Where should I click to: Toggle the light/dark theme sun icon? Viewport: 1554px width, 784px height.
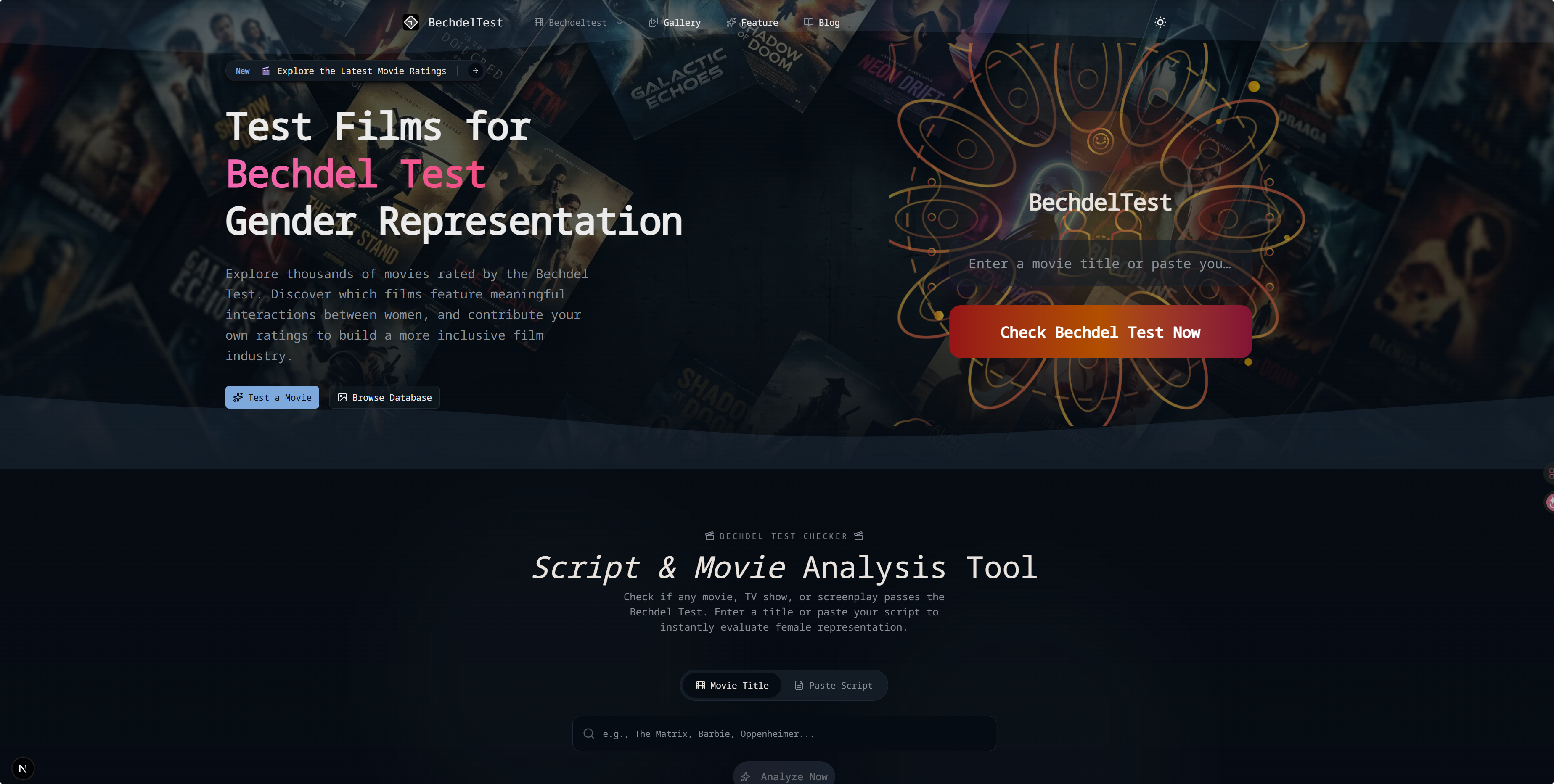[x=1160, y=22]
